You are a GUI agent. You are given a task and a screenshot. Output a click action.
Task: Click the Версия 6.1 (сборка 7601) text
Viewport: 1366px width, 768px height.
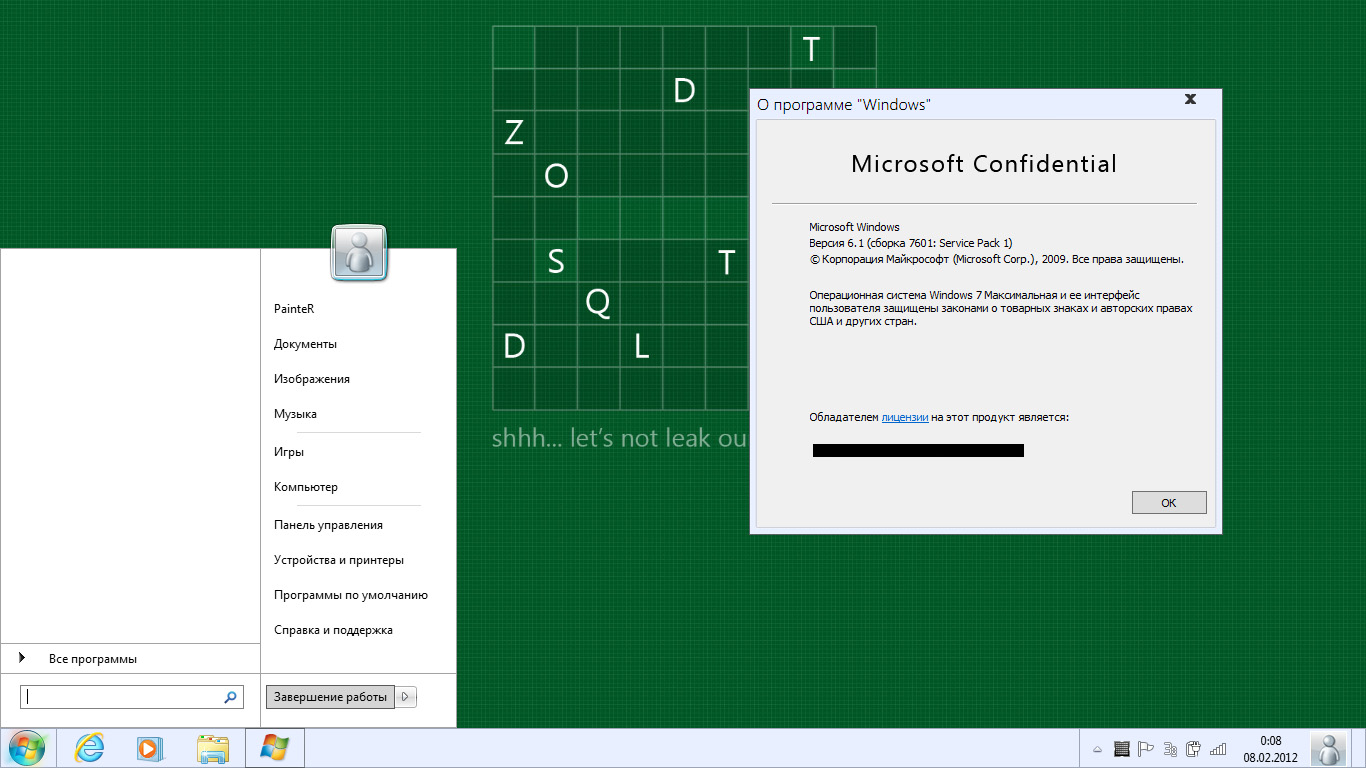click(910, 243)
